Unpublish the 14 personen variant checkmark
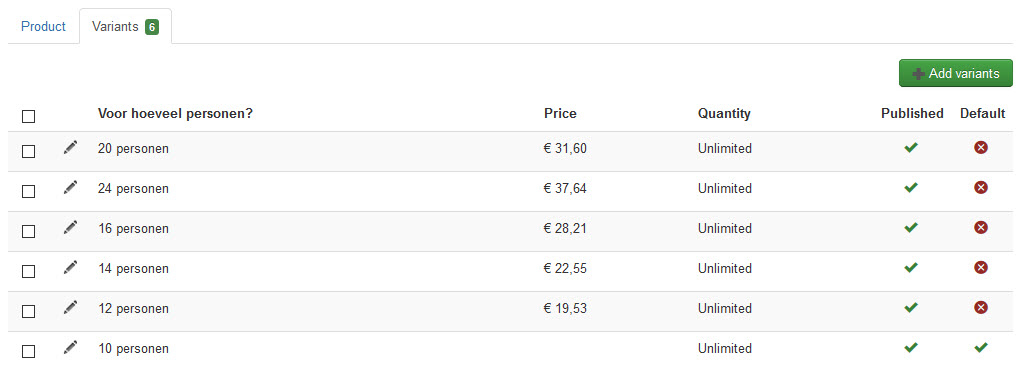1022x390 pixels. pos(911,267)
